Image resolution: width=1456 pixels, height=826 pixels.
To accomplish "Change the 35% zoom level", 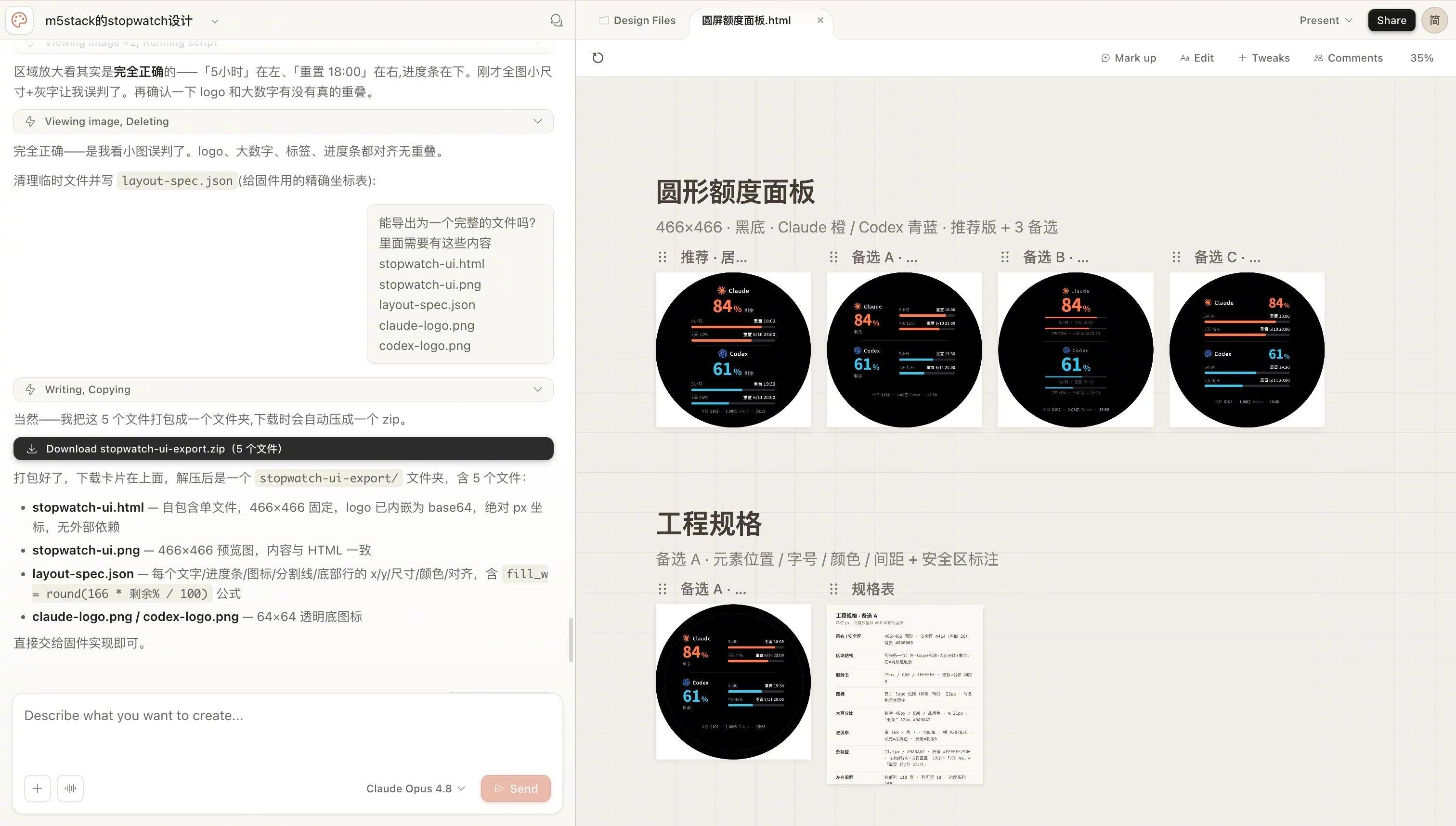I will pos(1421,58).
